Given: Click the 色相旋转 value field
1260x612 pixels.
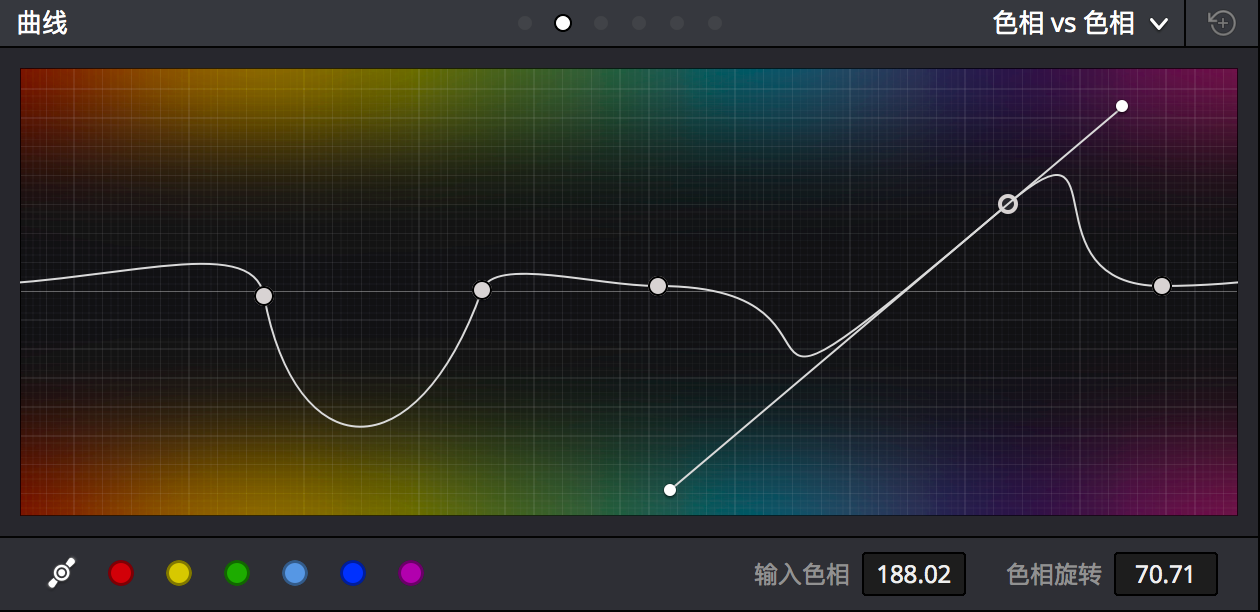Looking at the screenshot, I should point(1165,574).
